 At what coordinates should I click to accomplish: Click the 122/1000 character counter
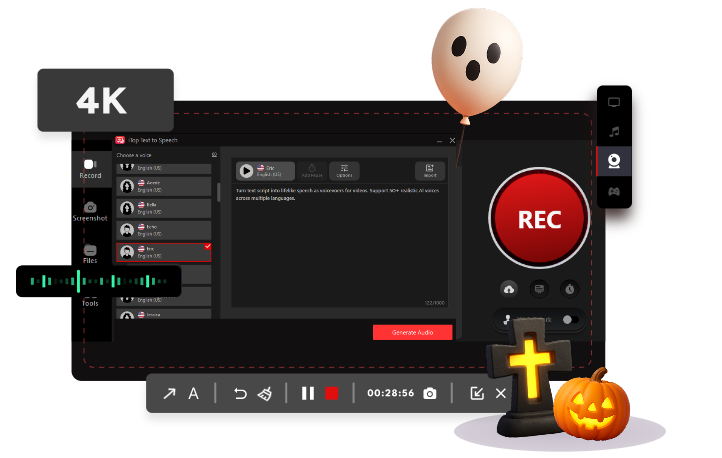tap(435, 303)
